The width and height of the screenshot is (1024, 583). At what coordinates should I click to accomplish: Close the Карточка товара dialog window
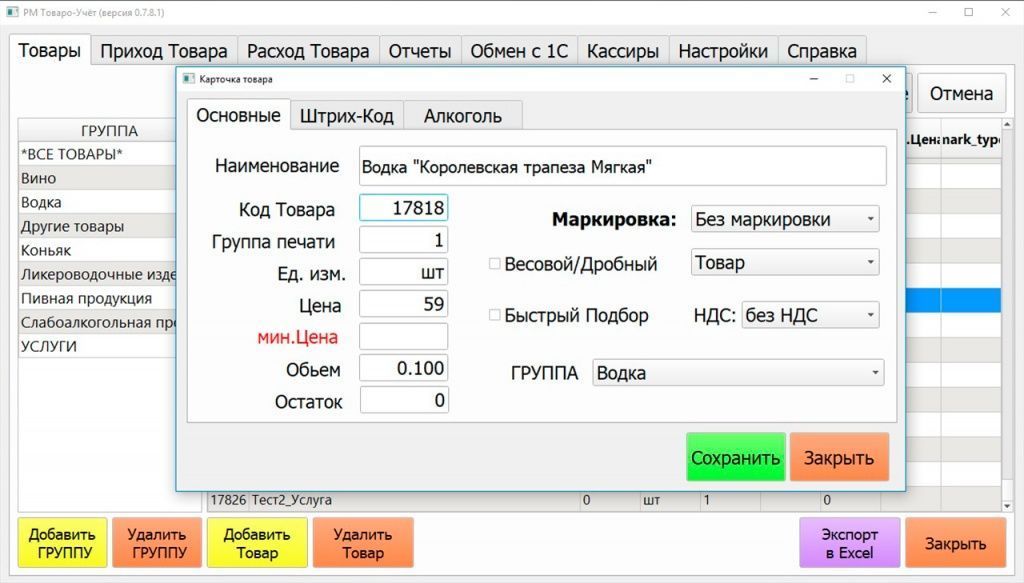(886, 78)
